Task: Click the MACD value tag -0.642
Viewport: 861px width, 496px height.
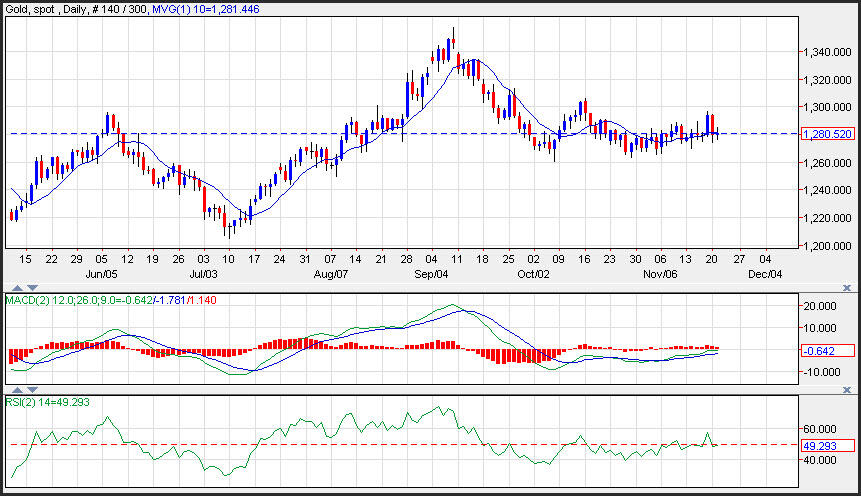Action: click(x=826, y=350)
